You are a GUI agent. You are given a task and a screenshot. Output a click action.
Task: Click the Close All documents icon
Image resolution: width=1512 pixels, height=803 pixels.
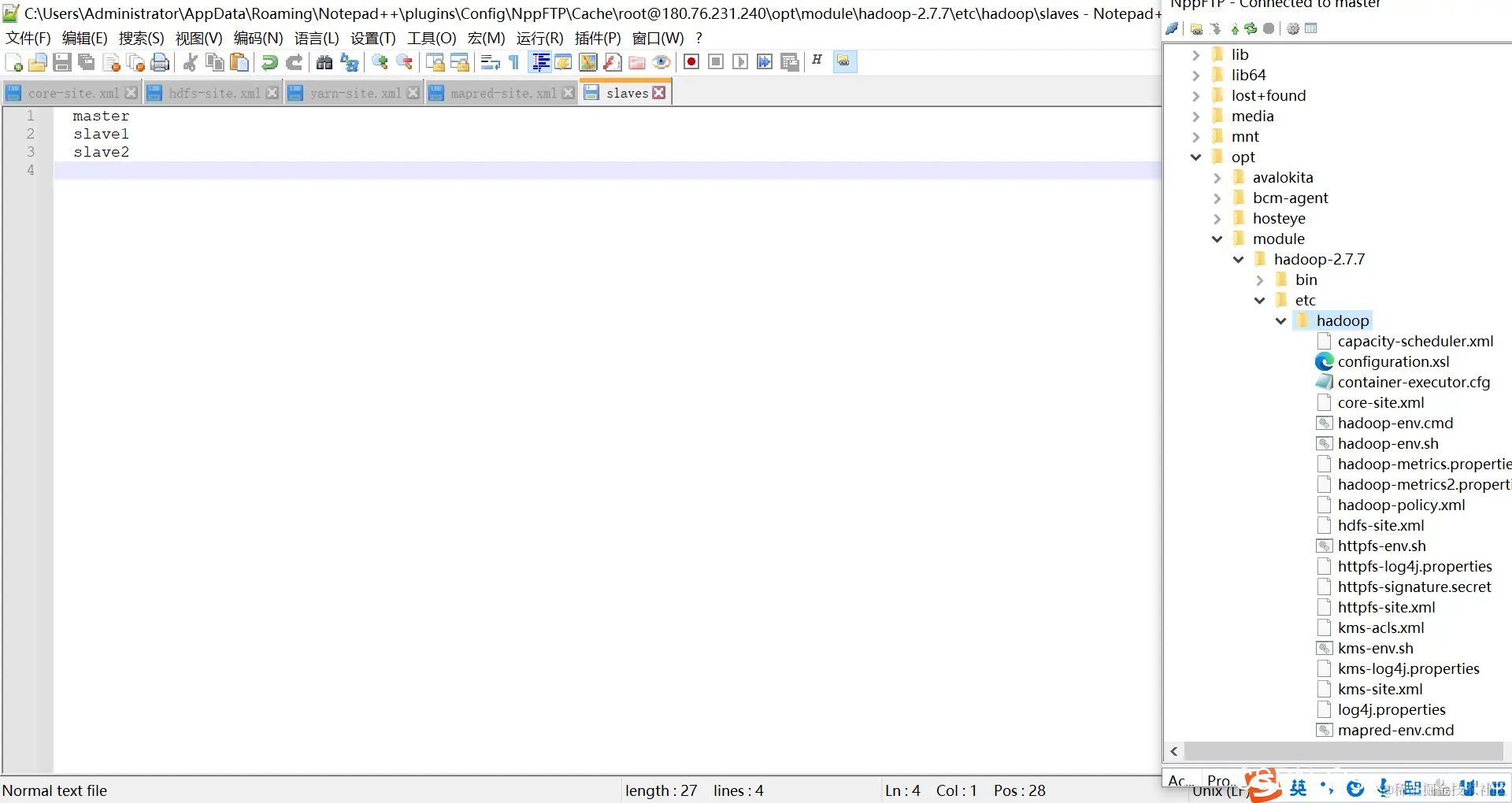pyautogui.click(x=135, y=62)
